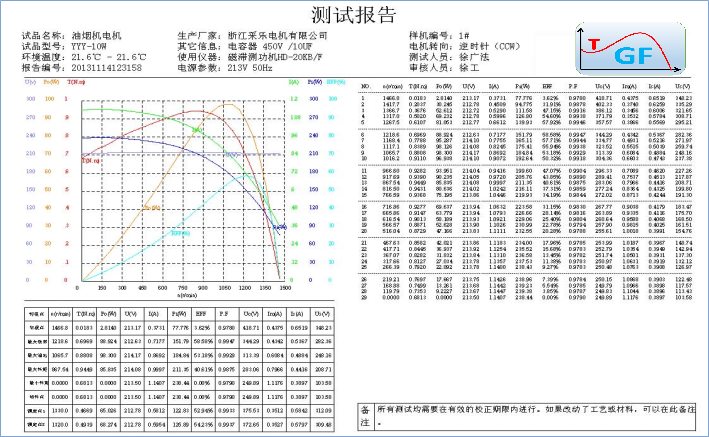This screenshot has height=437, width=709.
Task: Click the 测试报告 report title
Action: (354, 17)
